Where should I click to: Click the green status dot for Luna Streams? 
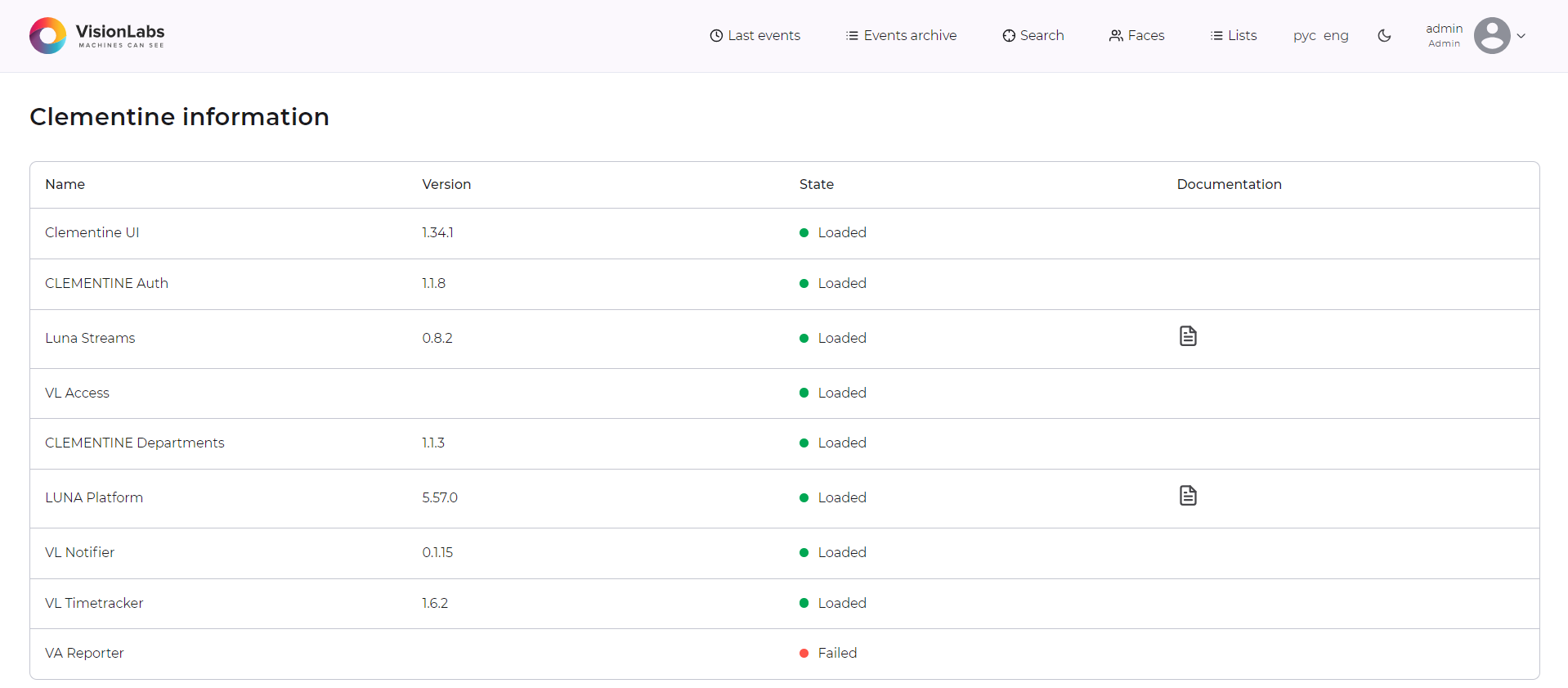(x=804, y=338)
